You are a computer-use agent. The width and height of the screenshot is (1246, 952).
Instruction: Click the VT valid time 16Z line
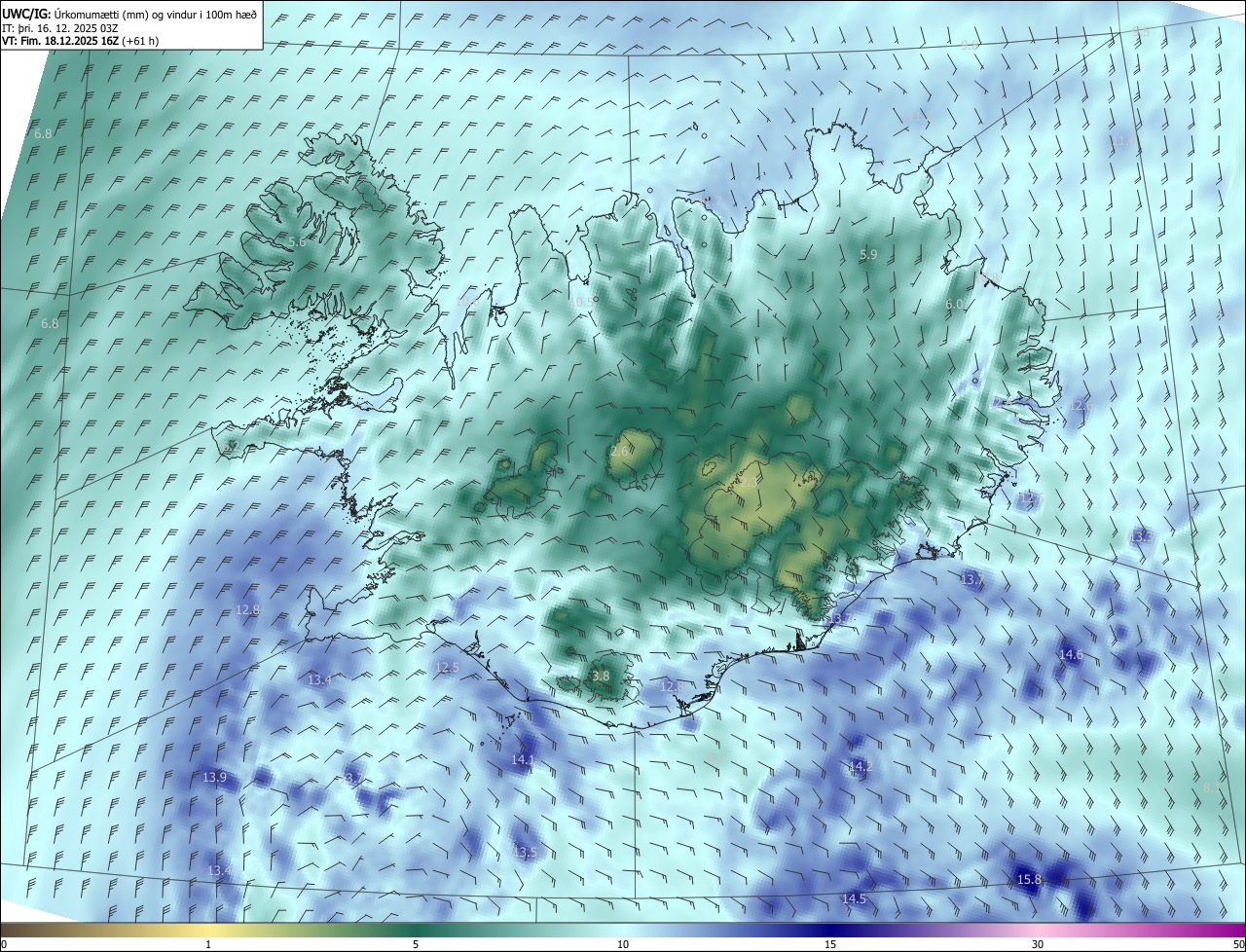80,41
